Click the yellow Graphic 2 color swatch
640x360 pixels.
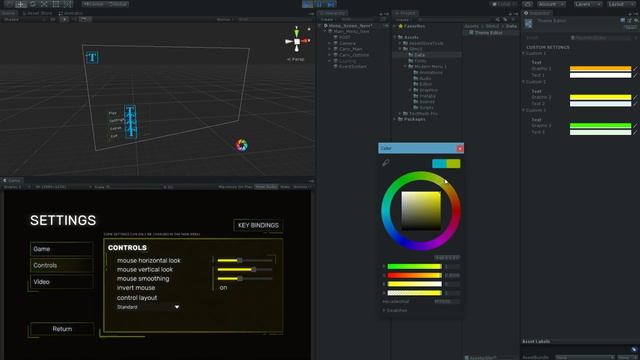600,97
